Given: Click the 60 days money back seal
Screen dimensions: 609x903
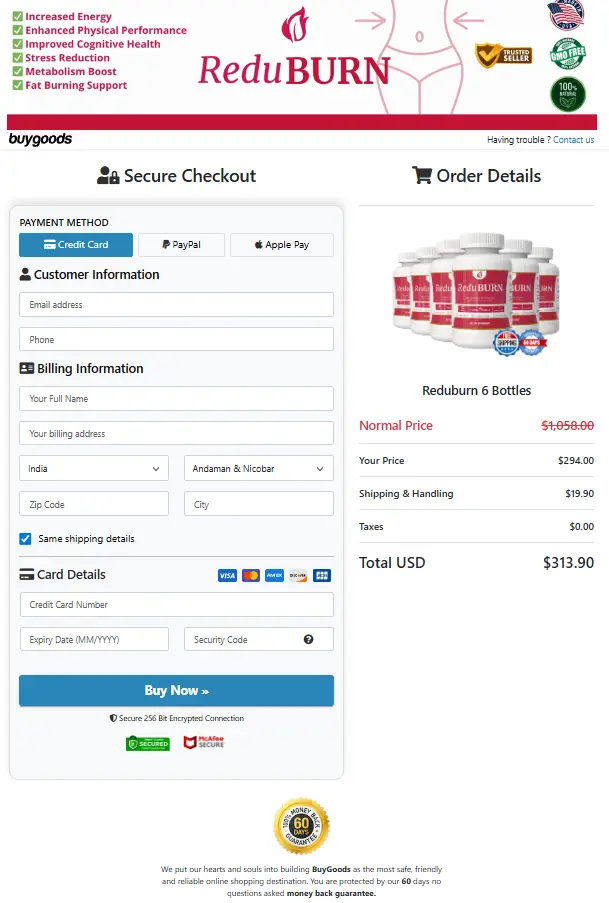Looking at the screenshot, I should (301, 826).
